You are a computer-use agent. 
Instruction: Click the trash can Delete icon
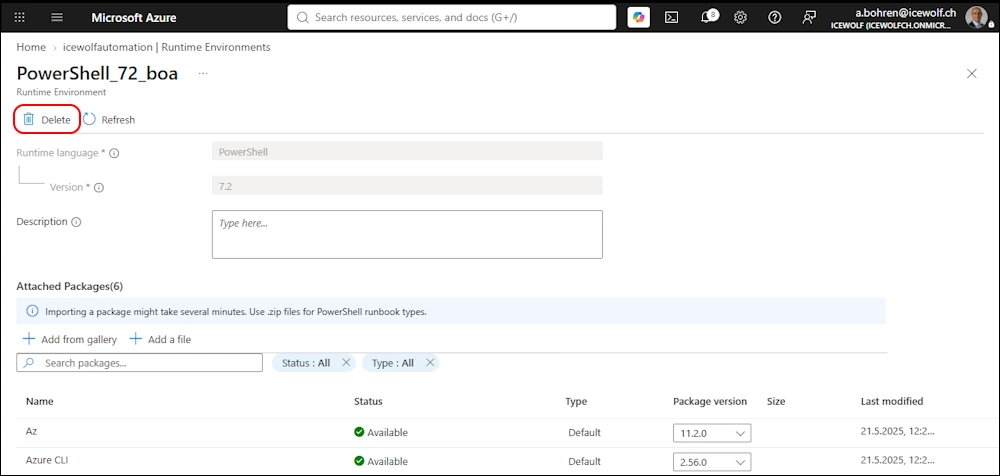[28, 119]
